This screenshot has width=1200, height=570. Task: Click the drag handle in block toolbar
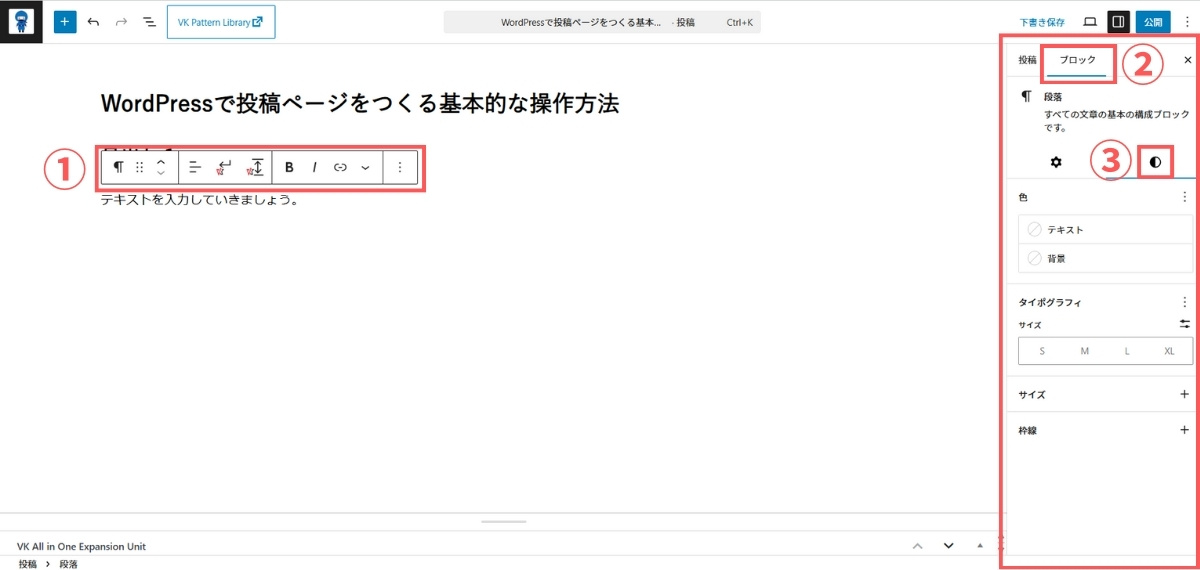pyautogui.click(x=140, y=167)
